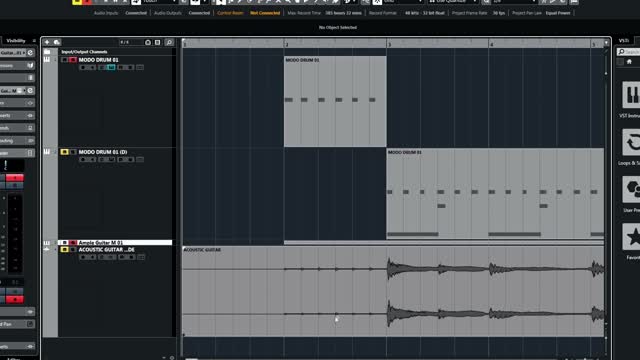Switch to Visibility tab

point(16,40)
